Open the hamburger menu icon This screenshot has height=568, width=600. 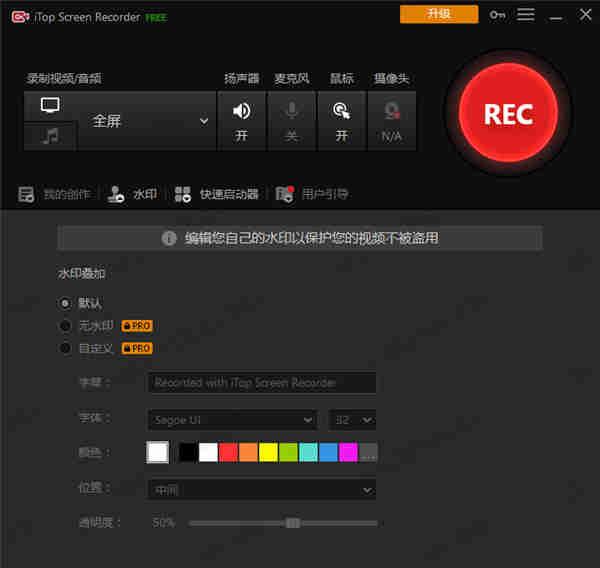(x=526, y=15)
